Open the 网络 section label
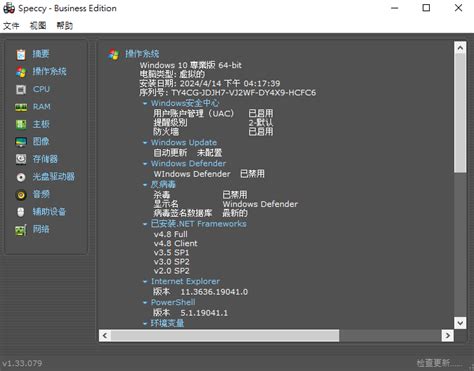This screenshot has height=371, width=474. [x=41, y=230]
